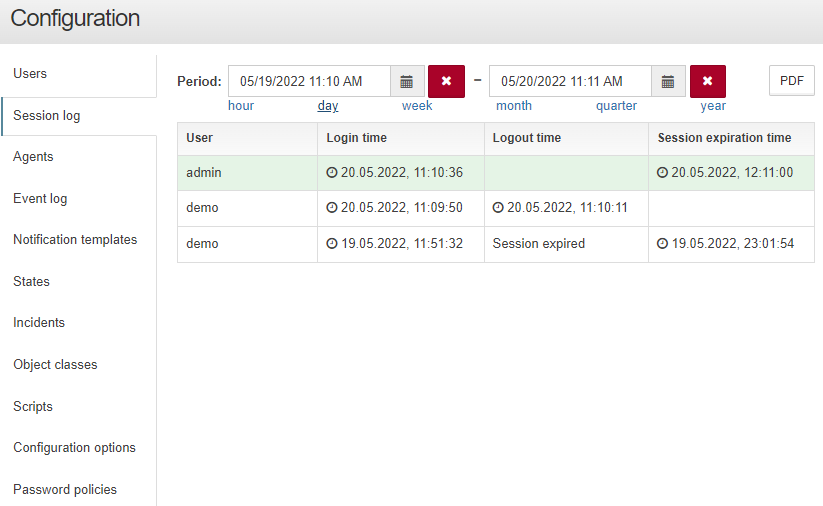The image size is (823, 506).
Task: Open the Users configuration section
Action: pyautogui.click(x=79, y=73)
